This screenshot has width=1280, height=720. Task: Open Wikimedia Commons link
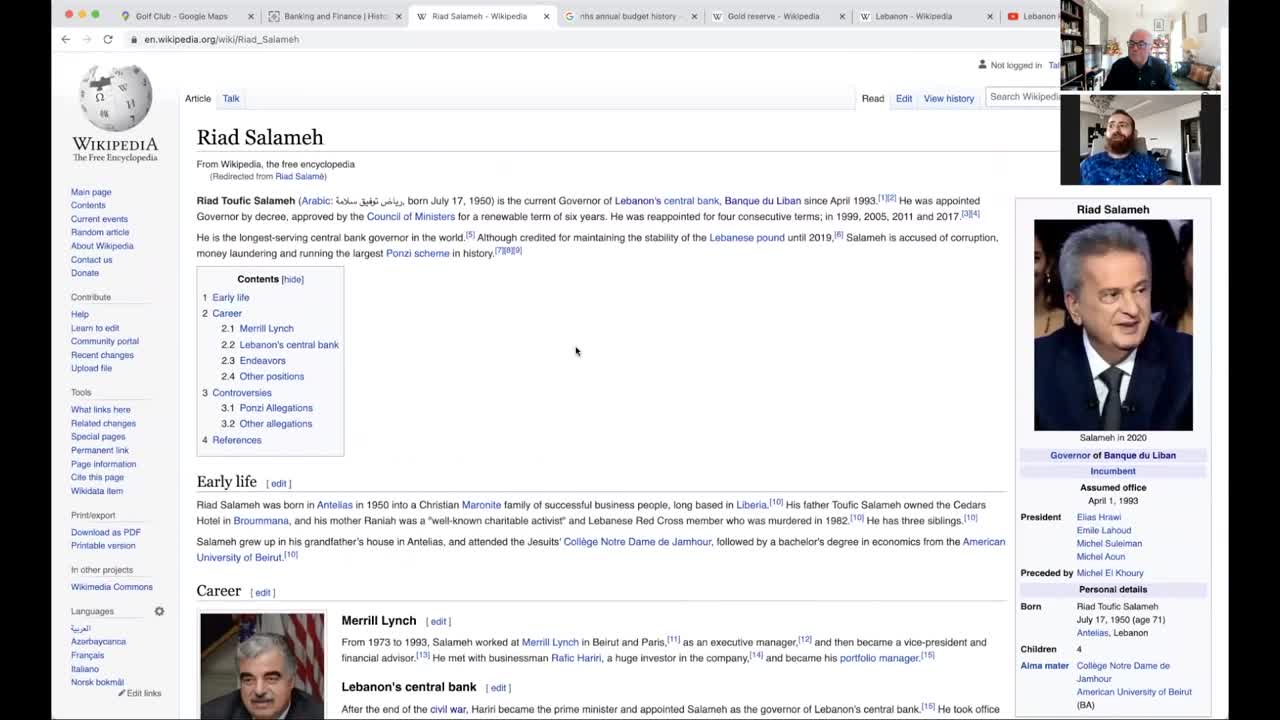tap(112, 587)
